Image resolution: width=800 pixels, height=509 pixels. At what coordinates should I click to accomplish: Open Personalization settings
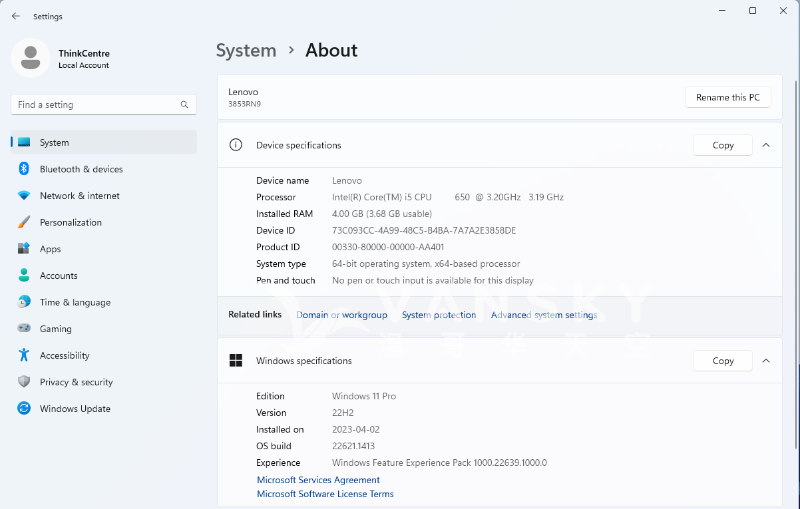pyautogui.click(x=104, y=222)
